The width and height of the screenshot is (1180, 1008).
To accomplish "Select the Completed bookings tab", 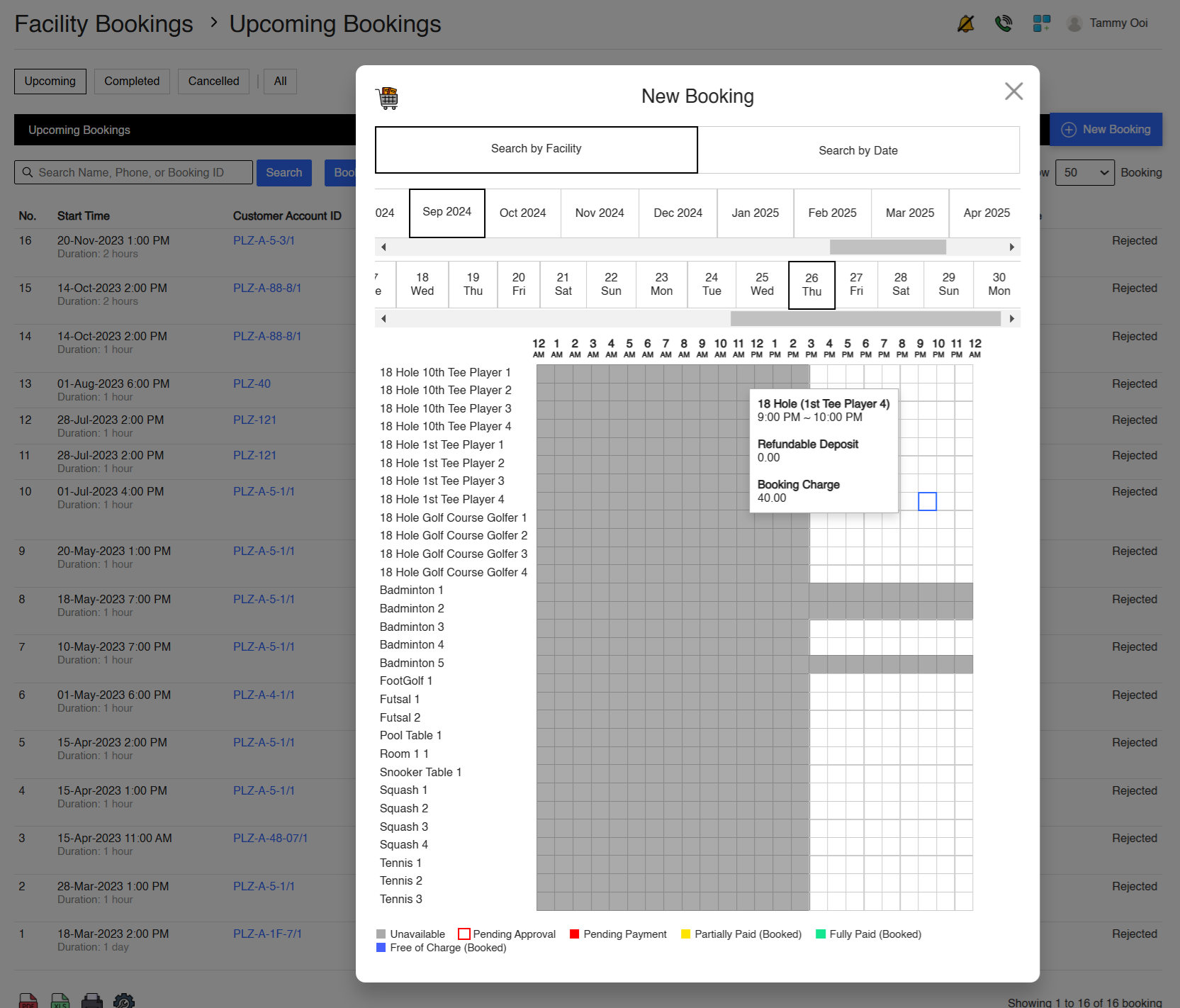I will coord(132,81).
